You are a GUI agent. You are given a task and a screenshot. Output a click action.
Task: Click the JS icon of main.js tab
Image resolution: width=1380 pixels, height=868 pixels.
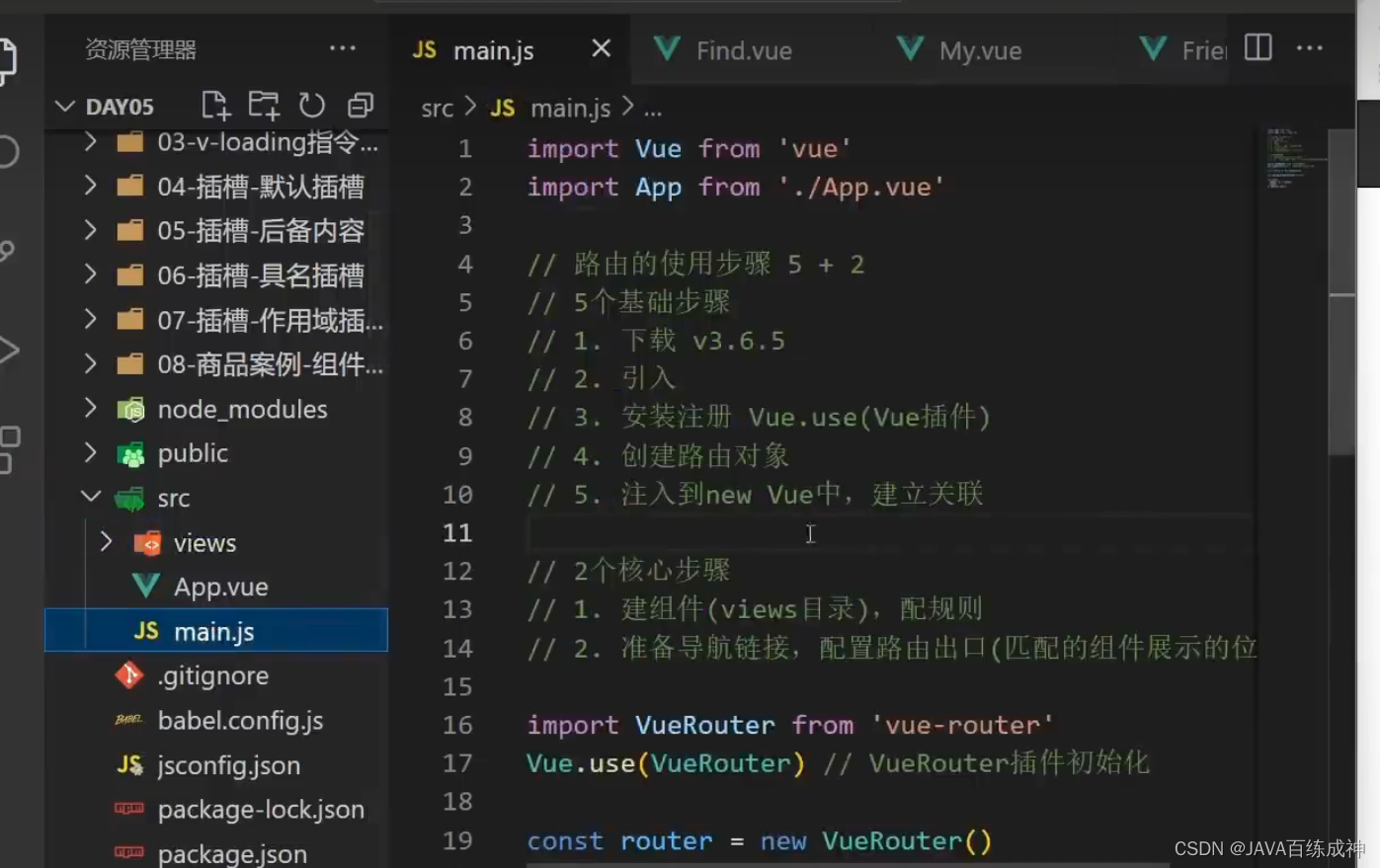[x=425, y=49]
